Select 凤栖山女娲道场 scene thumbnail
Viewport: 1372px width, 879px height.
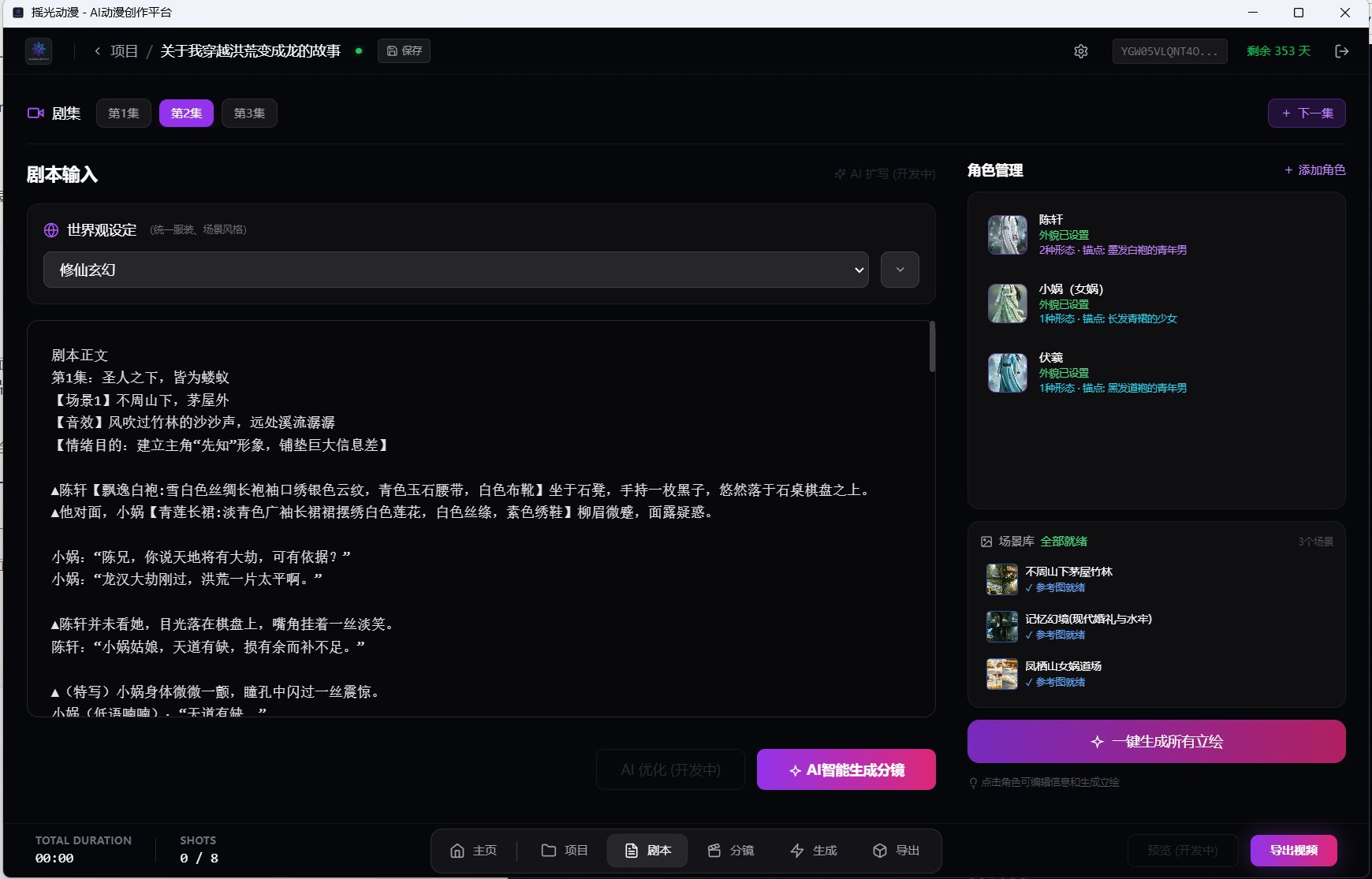(x=1001, y=674)
